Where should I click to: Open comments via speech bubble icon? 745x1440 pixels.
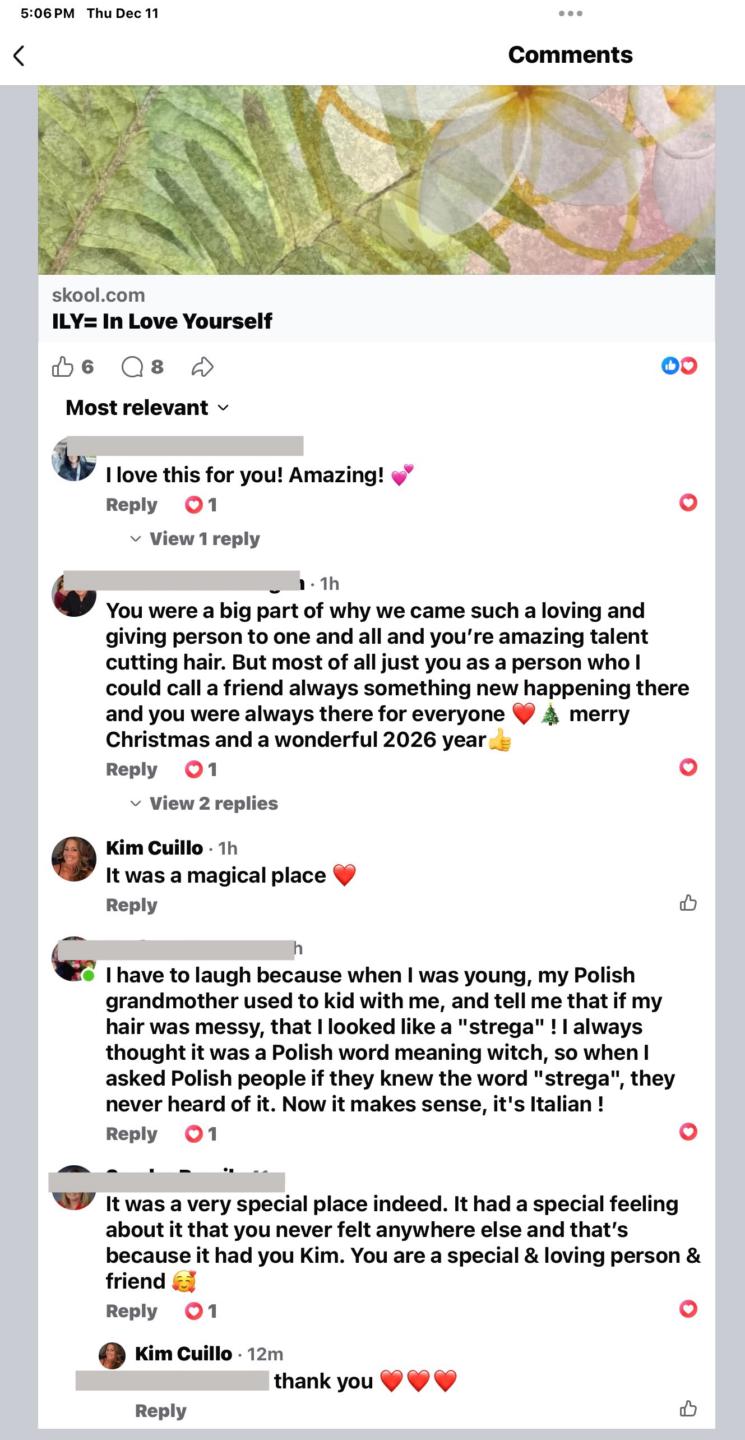(132, 367)
